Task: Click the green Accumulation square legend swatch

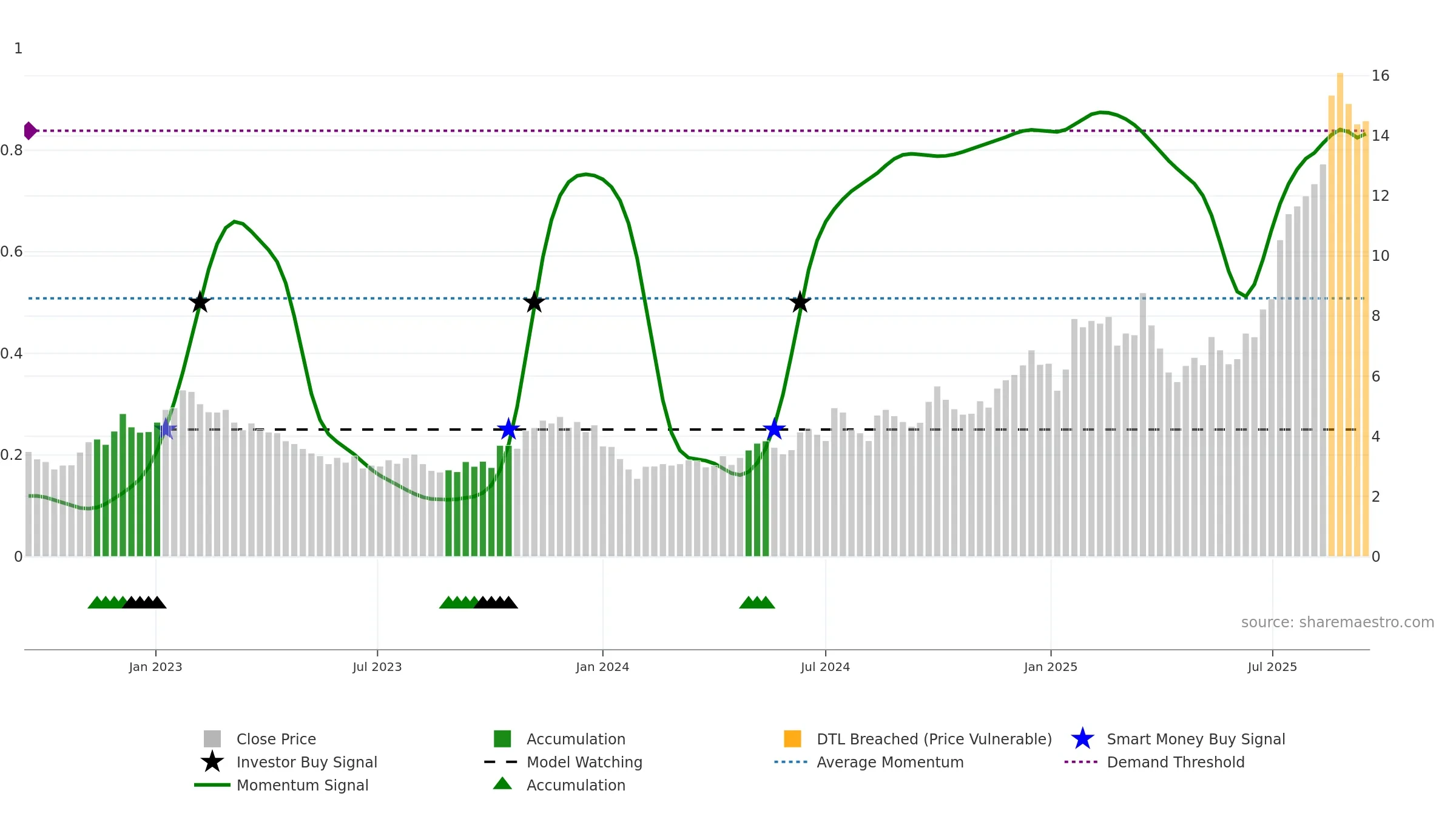Action: click(x=502, y=738)
